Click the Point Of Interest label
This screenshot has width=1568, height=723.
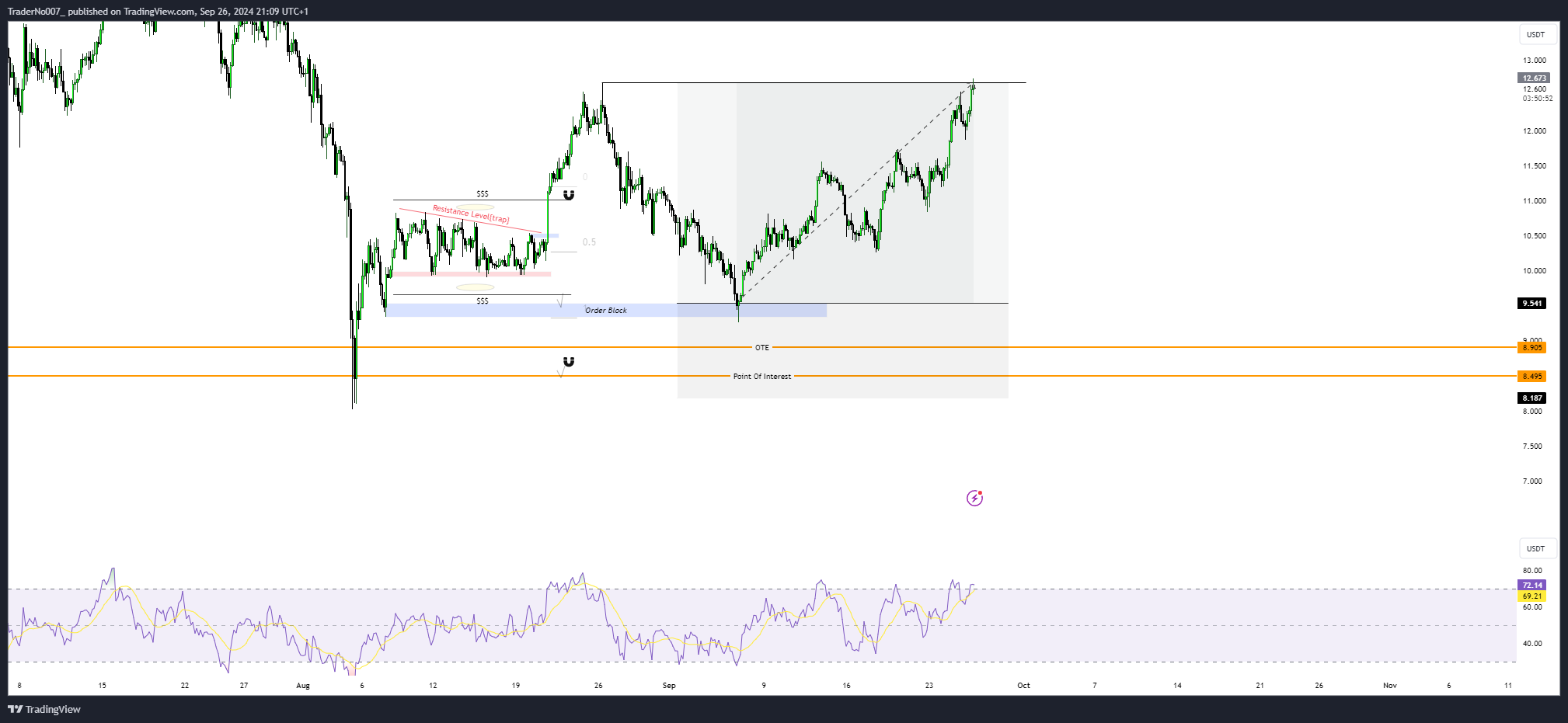click(x=762, y=376)
